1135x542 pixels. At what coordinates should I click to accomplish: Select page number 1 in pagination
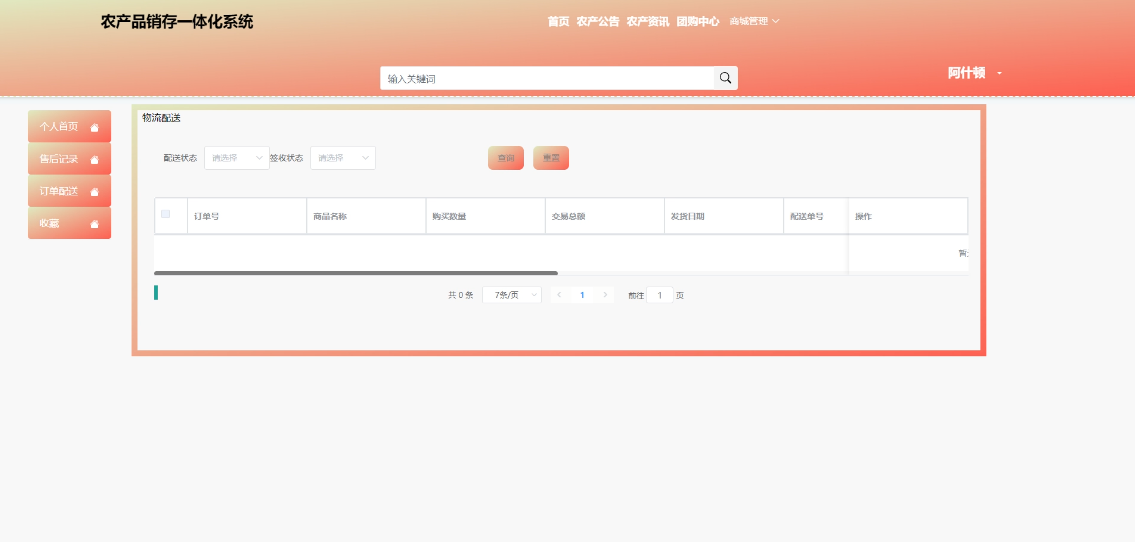(x=582, y=295)
